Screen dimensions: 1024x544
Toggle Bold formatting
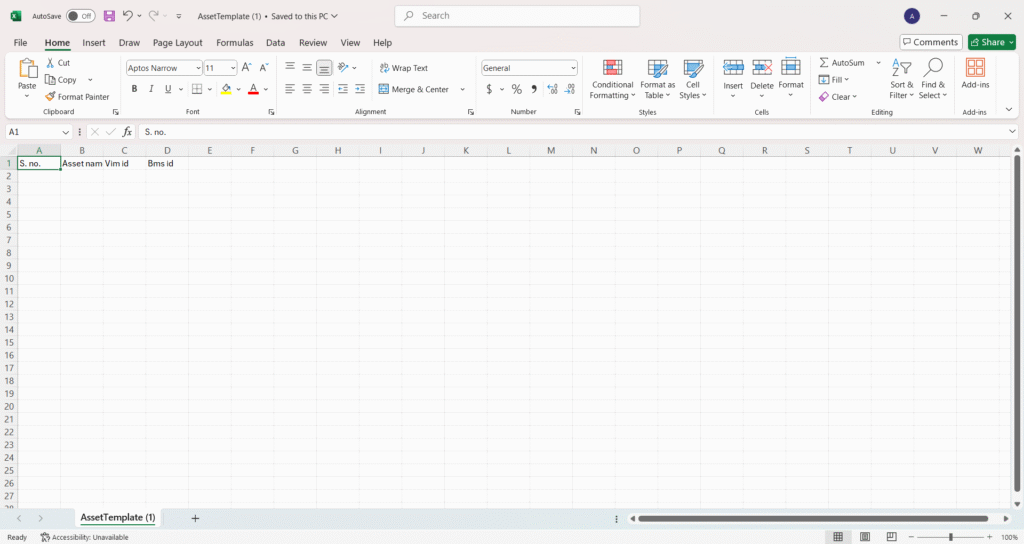(133, 89)
